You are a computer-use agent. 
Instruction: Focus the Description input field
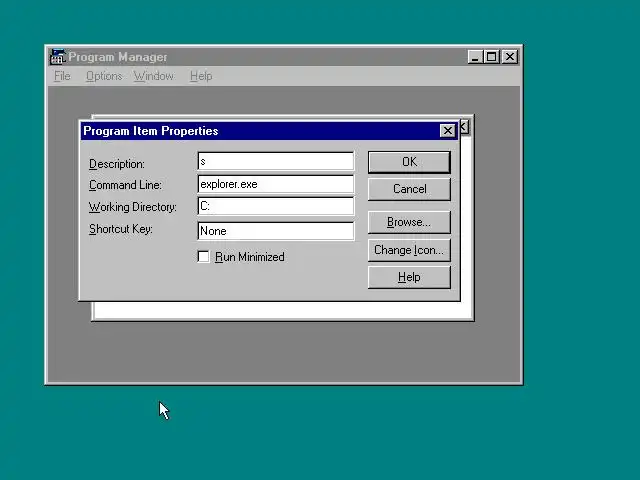[x=276, y=161]
